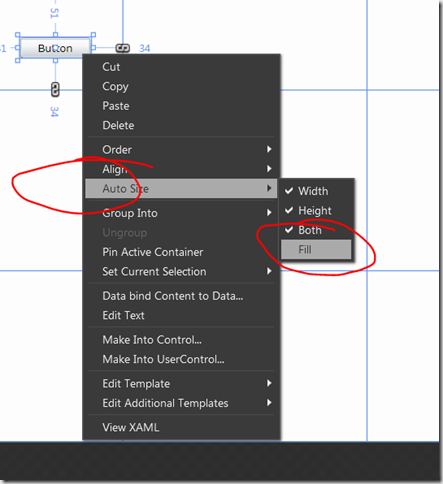
Task: Open the Edit Template submenu arrow
Action: click(x=269, y=383)
